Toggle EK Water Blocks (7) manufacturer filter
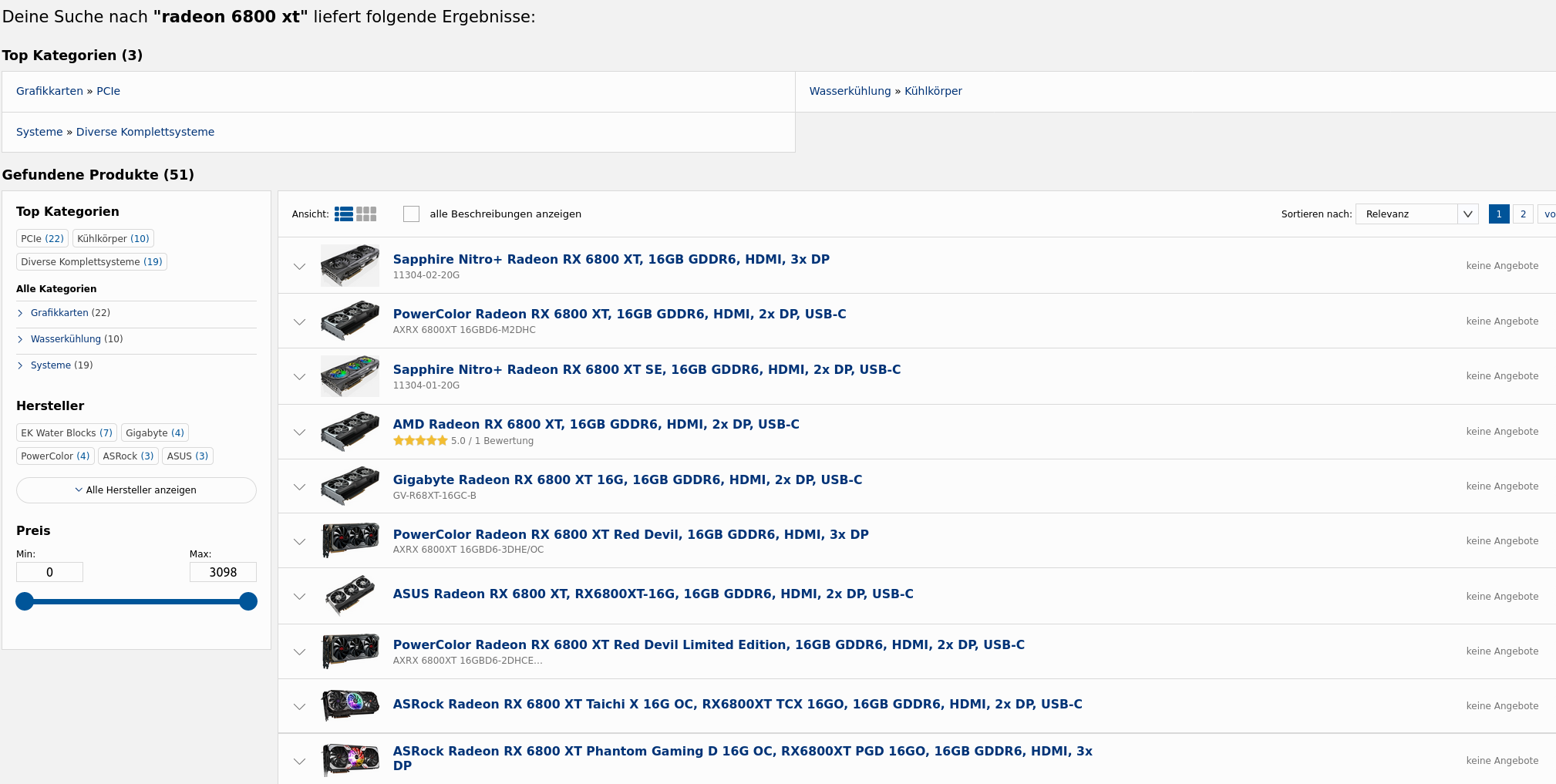This screenshot has width=1556, height=784. 66,433
